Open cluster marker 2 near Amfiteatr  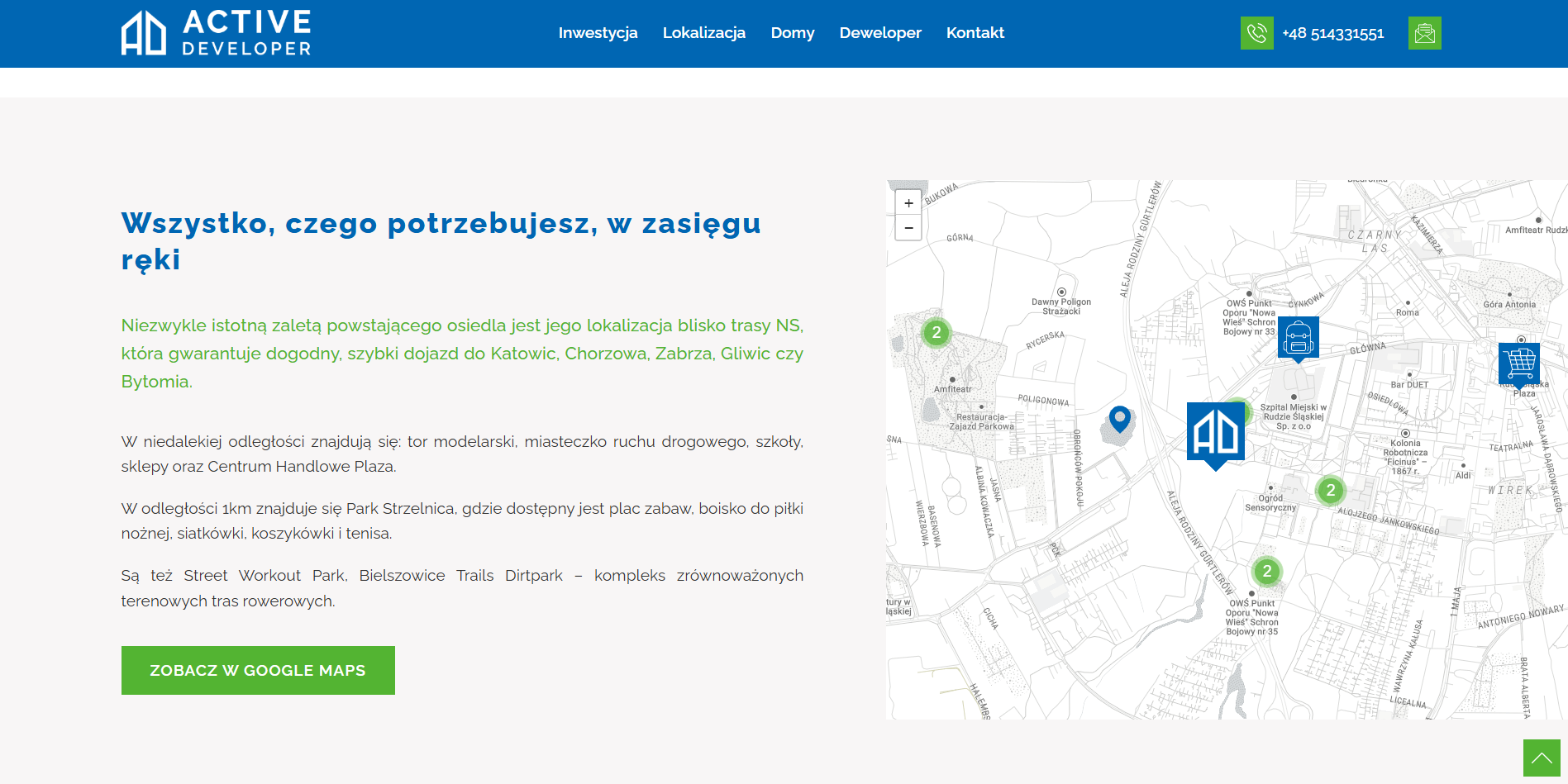click(937, 333)
